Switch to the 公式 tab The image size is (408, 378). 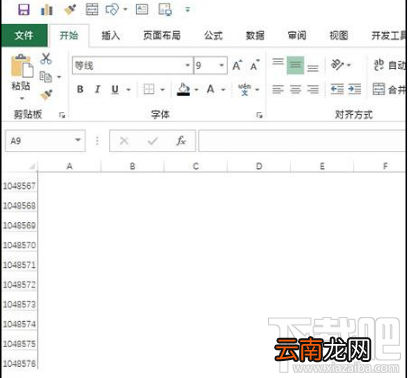click(213, 35)
